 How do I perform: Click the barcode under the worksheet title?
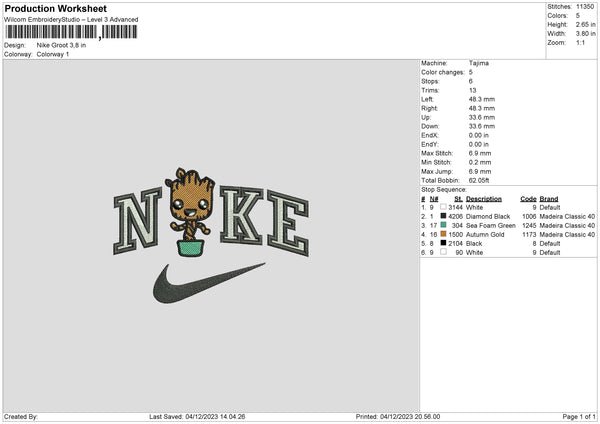pyautogui.click(x=71, y=32)
